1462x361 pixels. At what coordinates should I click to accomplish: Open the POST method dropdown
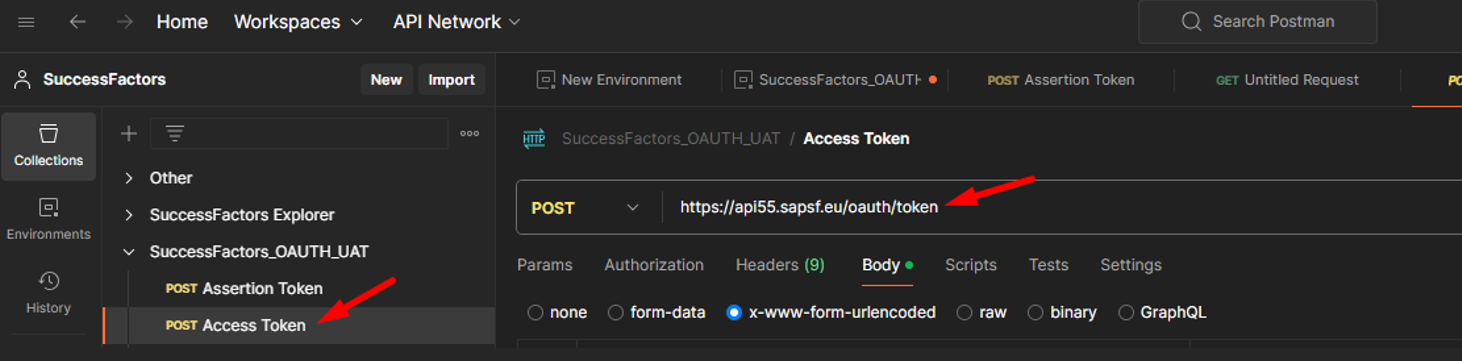pos(587,208)
